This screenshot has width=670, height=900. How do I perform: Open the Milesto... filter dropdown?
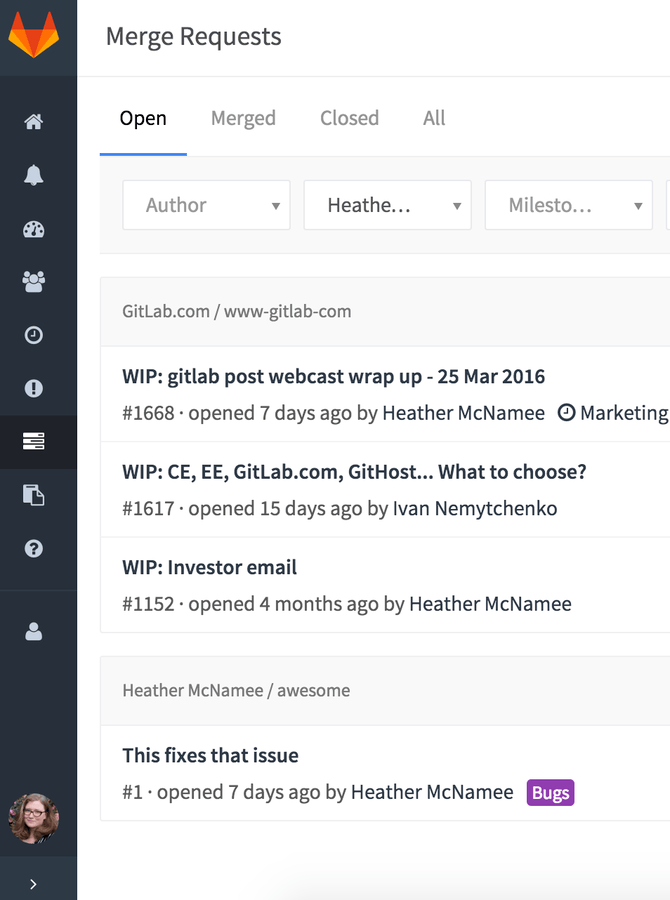pos(568,205)
